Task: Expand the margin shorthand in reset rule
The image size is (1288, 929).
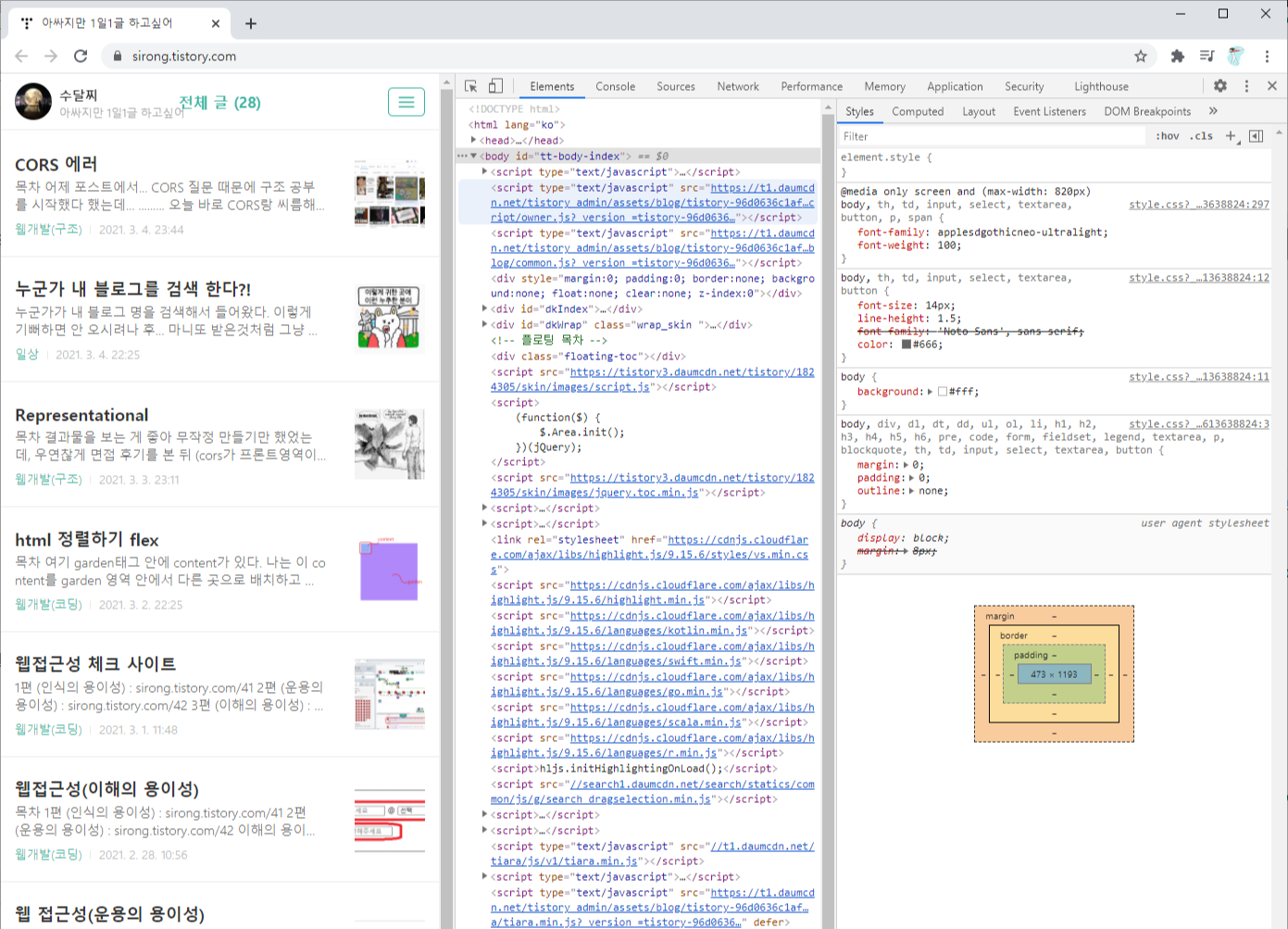Action: coord(906,465)
